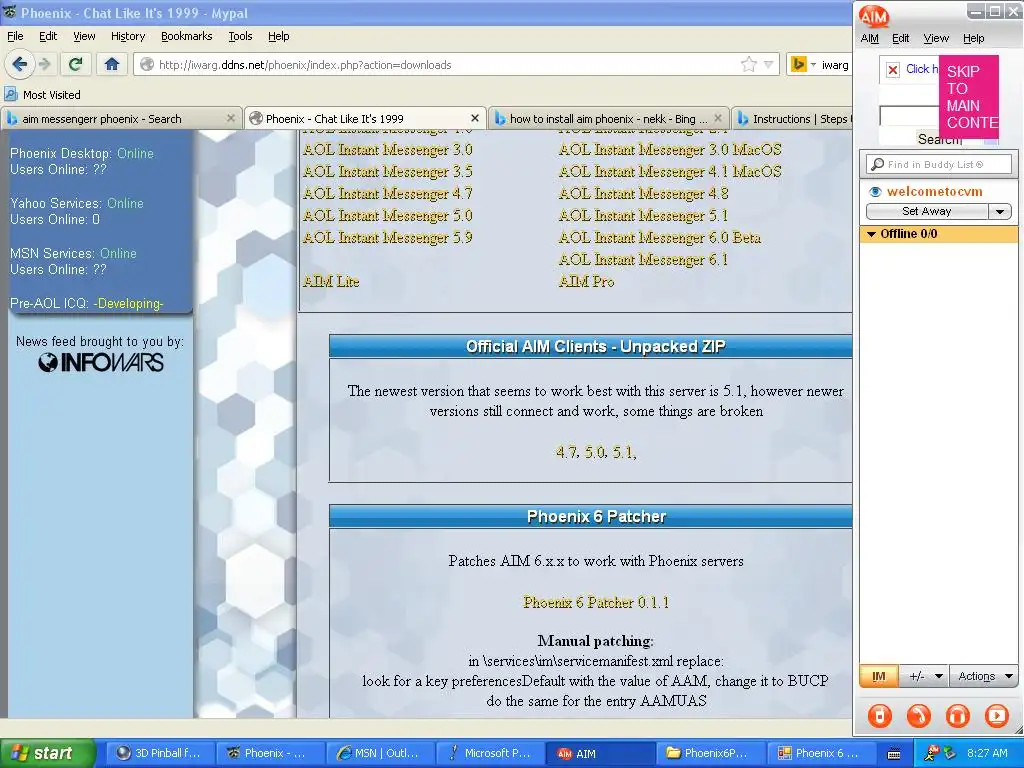Open the Edit menu in AIM window

(901, 39)
